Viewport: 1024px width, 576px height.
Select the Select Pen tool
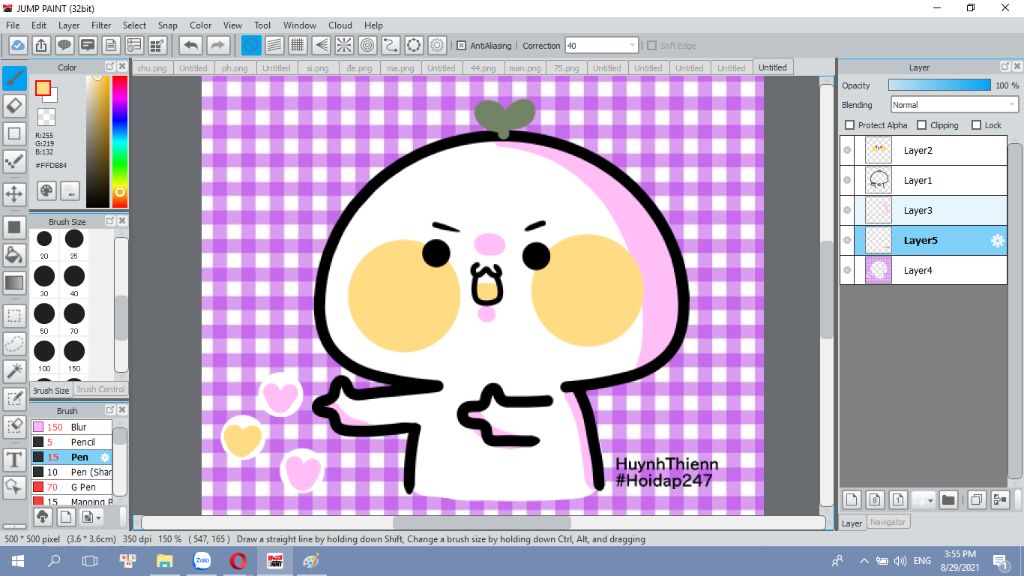(14, 398)
